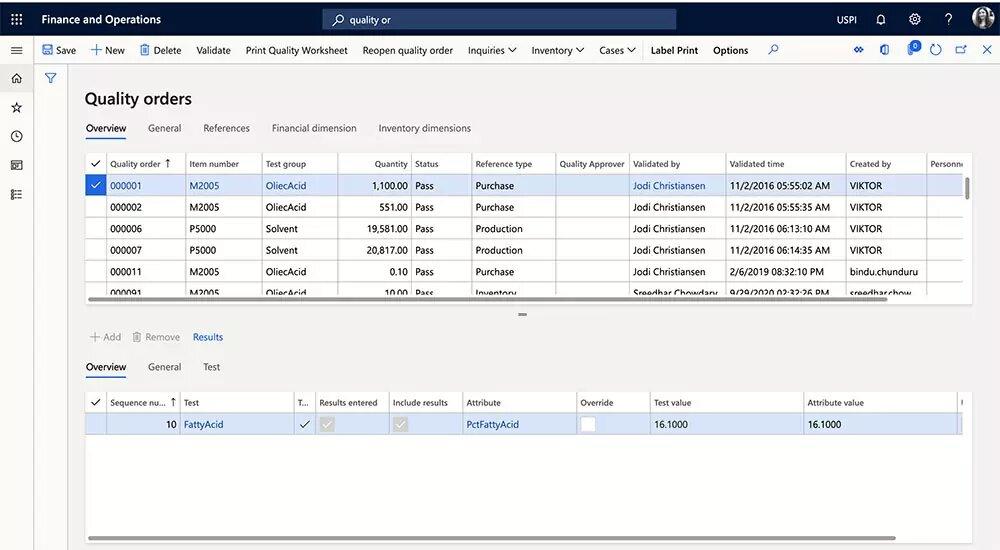Viewport: 1000px width, 550px height.
Task: Open in Microsoft Office icon
Action: [x=885, y=50]
